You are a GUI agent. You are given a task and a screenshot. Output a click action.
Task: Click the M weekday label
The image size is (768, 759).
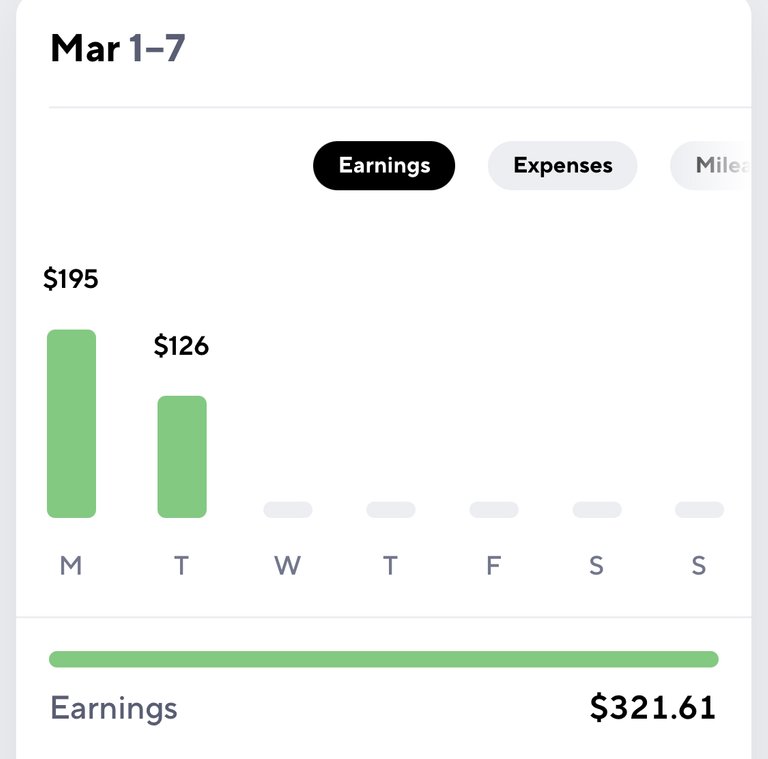[71, 566]
